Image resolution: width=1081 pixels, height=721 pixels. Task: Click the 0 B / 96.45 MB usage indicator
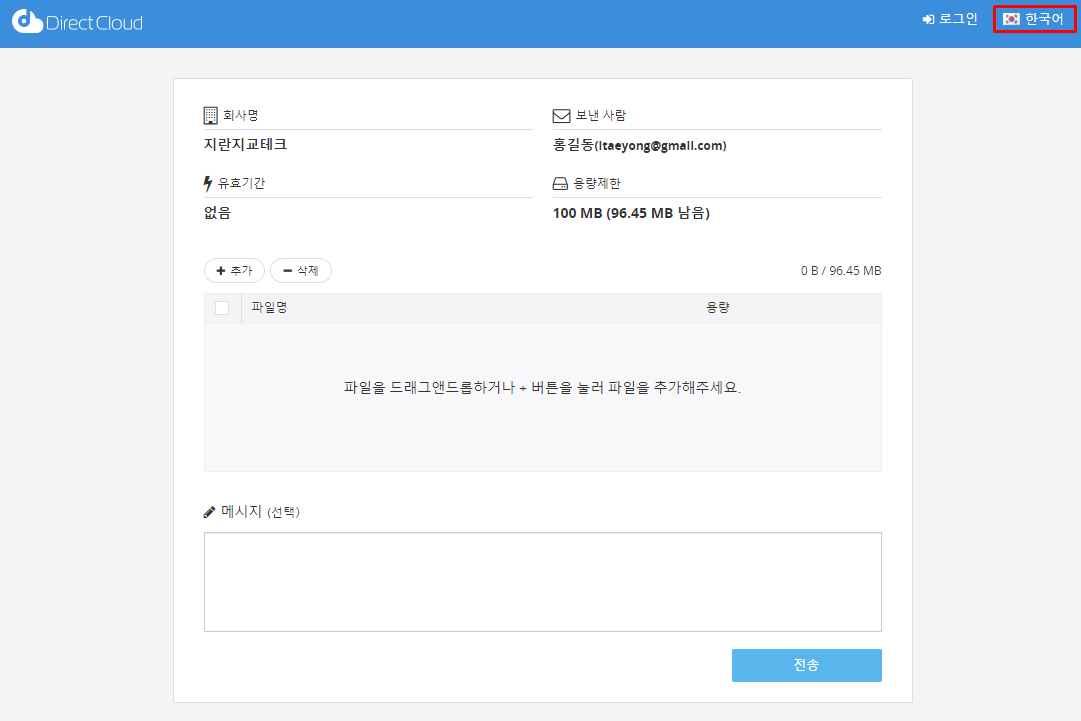click(840, 271)
